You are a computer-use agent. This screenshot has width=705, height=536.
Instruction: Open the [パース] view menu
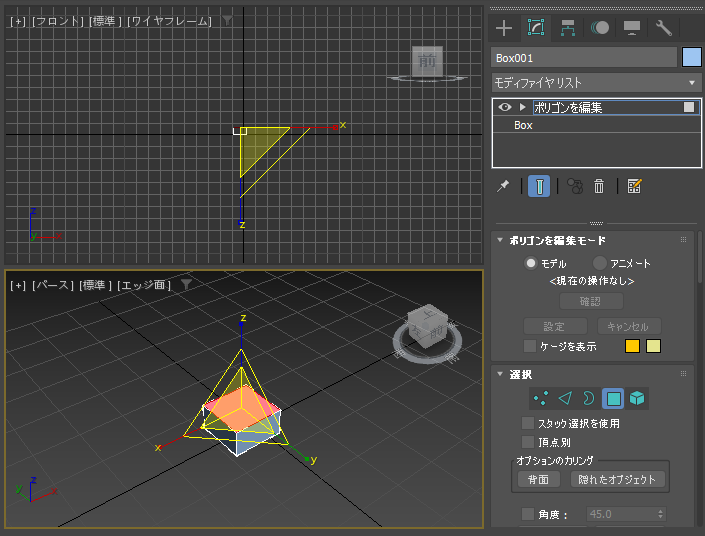click(x=53, y=285)
